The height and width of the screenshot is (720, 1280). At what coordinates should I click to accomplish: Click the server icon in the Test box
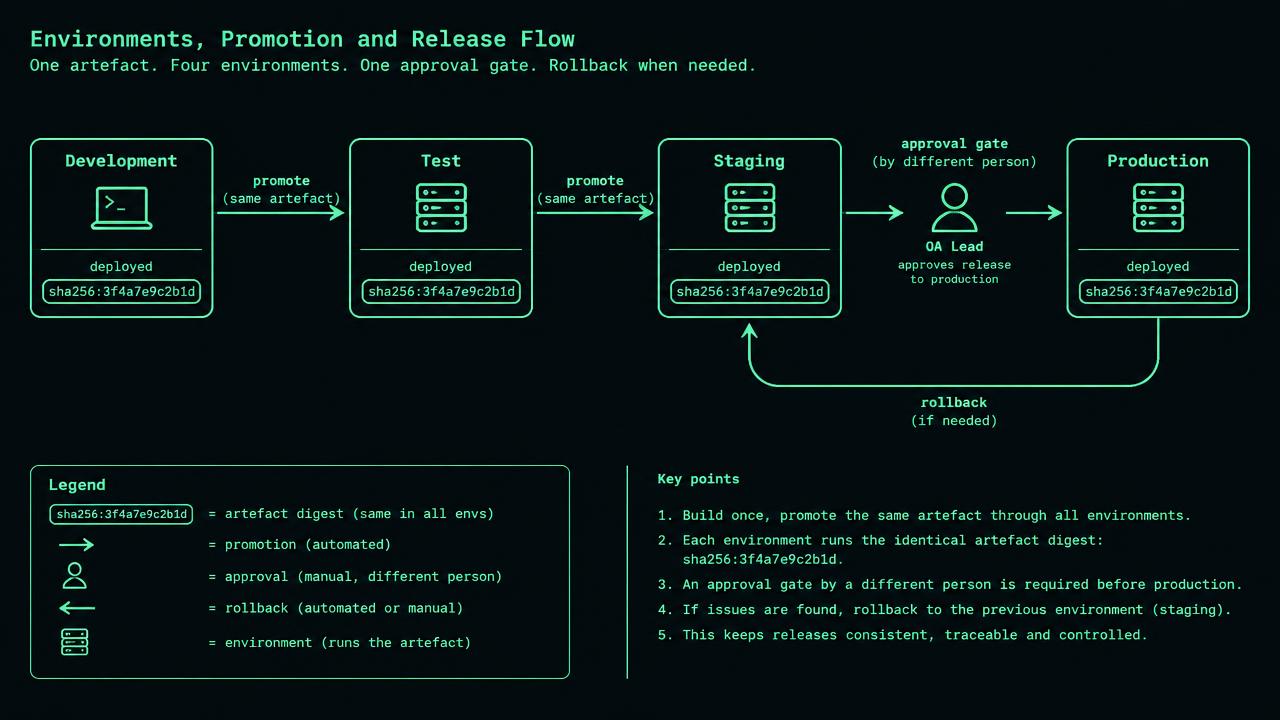(441, 208)
